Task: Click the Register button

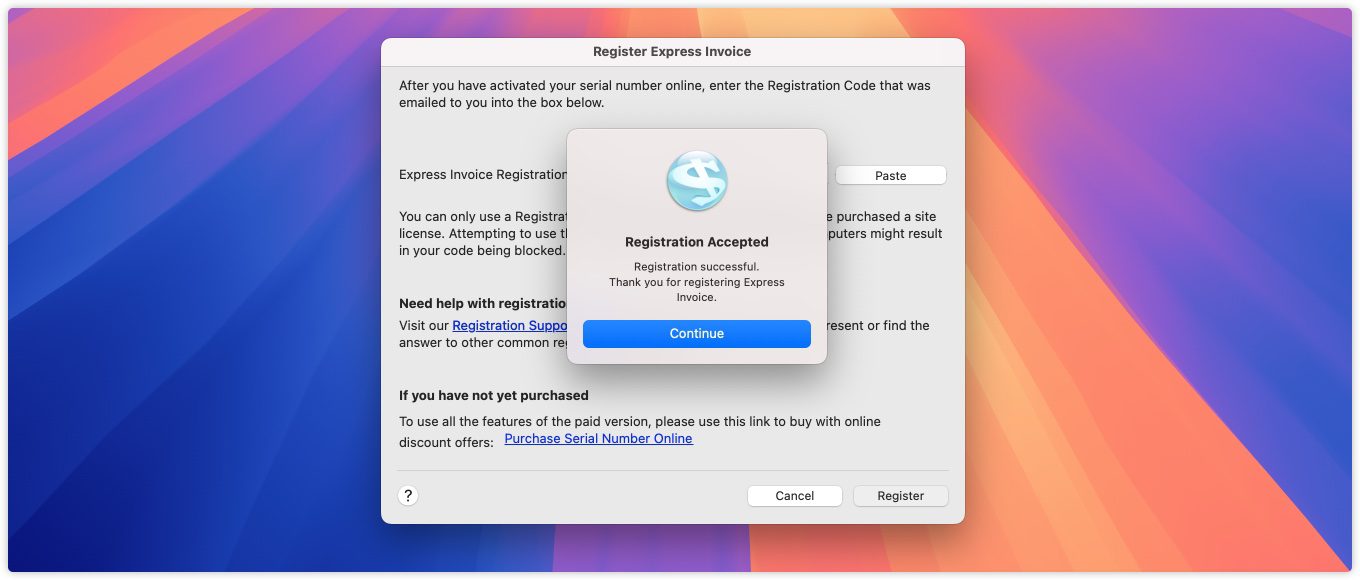Action: click(900, 496)
